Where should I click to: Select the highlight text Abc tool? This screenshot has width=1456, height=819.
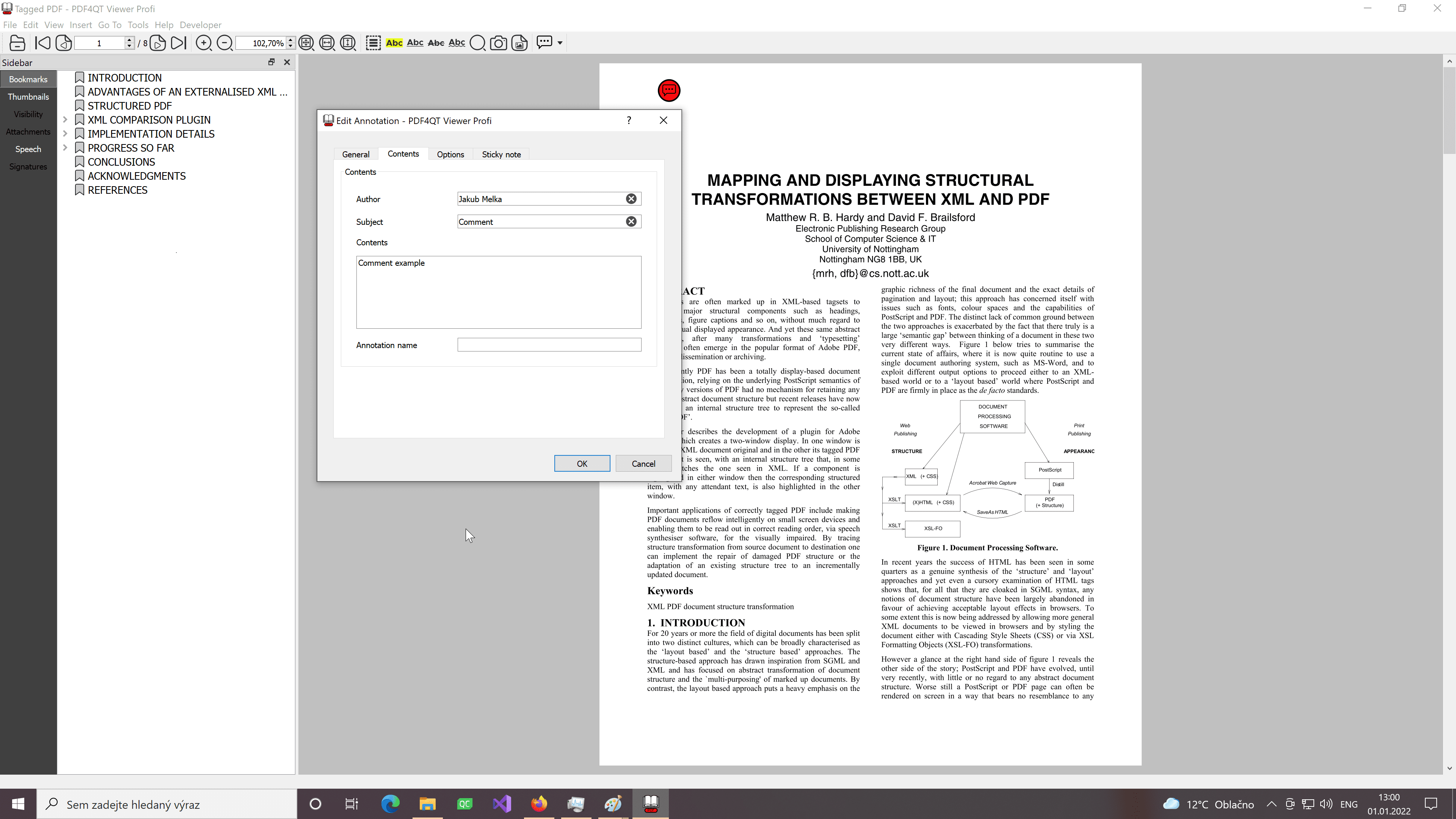[x=394, y=43]
